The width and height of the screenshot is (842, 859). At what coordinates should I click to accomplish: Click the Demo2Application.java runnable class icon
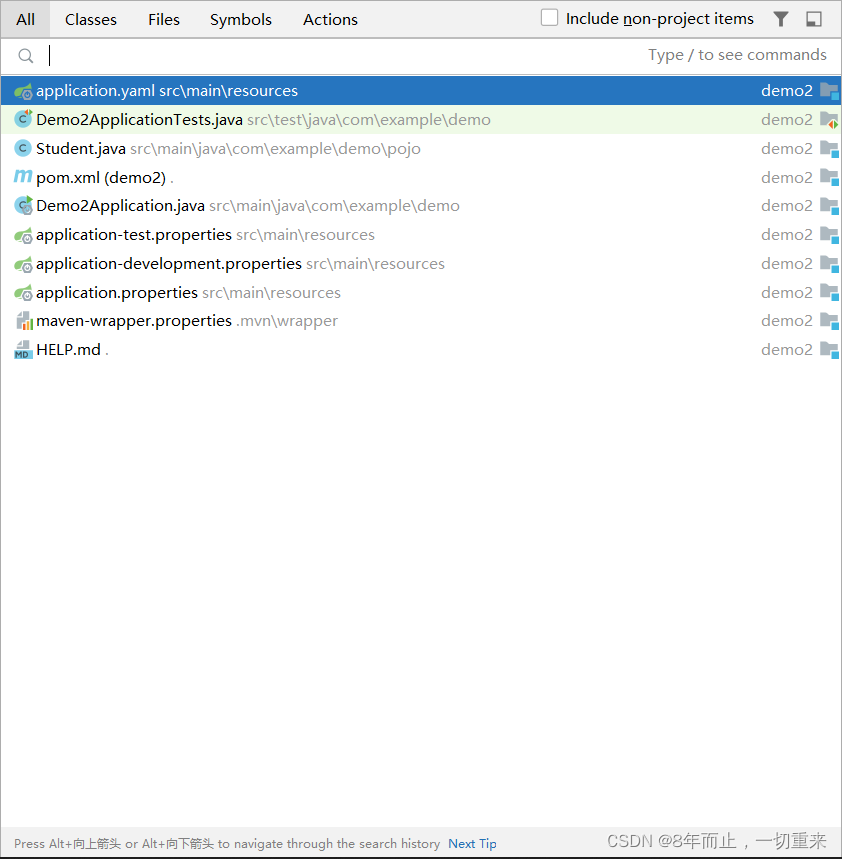(23, 205)
